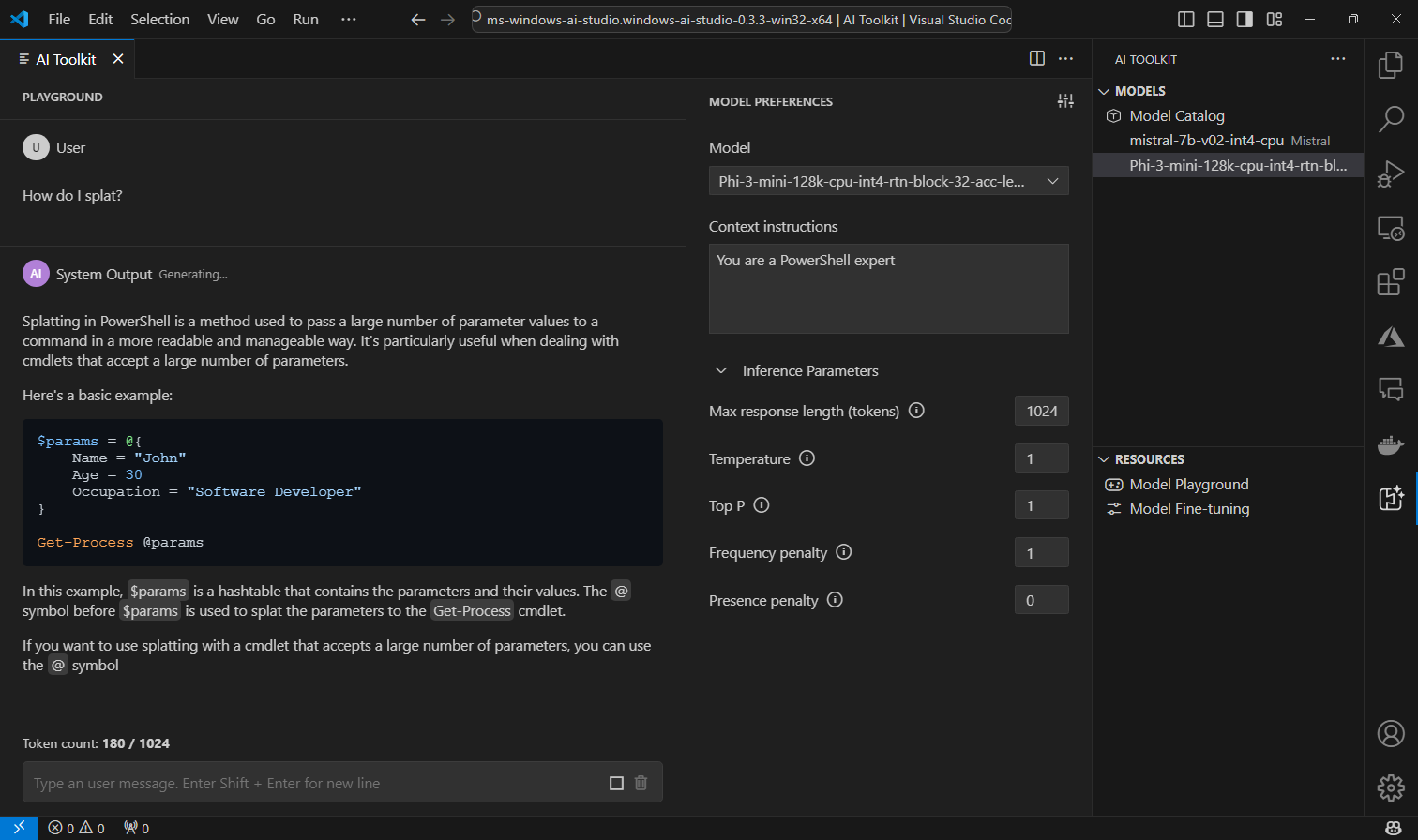Open the remote window status icon
Image resolution: width=1418 pixels, height=840 pixels.
19,828
